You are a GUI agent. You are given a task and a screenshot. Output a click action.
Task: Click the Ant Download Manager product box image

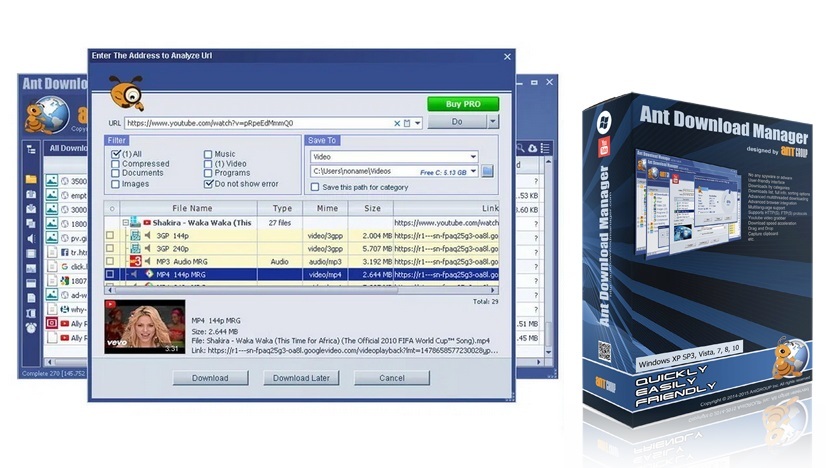point(697,259)
